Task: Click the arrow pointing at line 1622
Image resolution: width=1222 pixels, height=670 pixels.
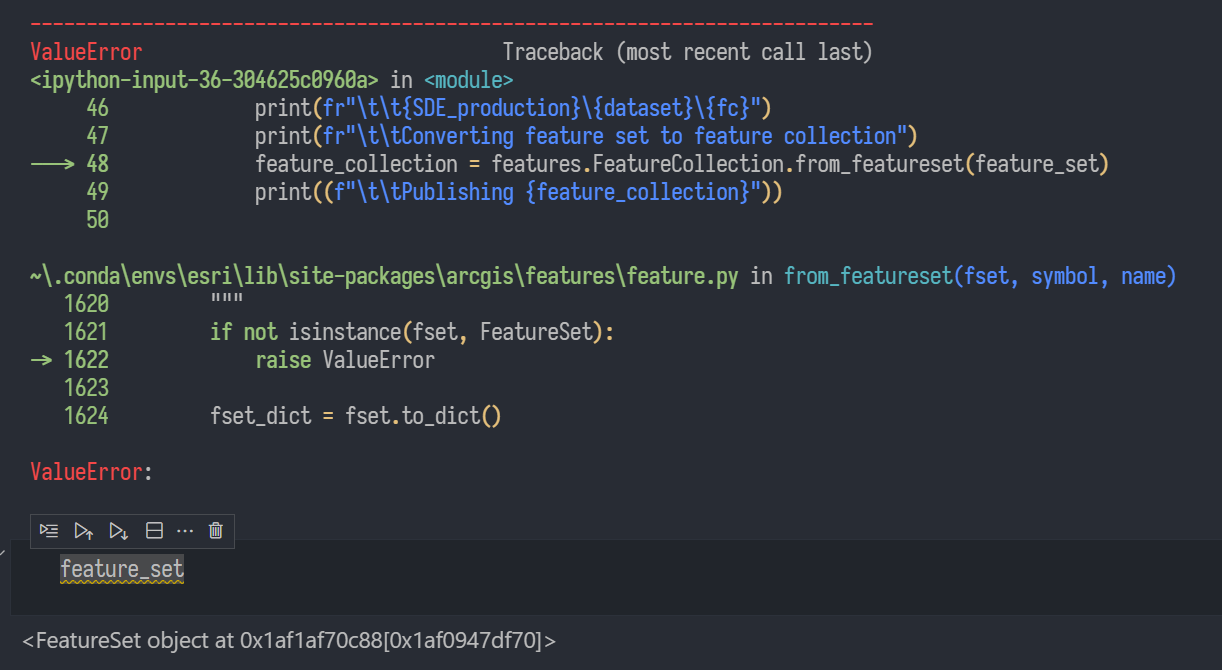Action: click(42, 360)
